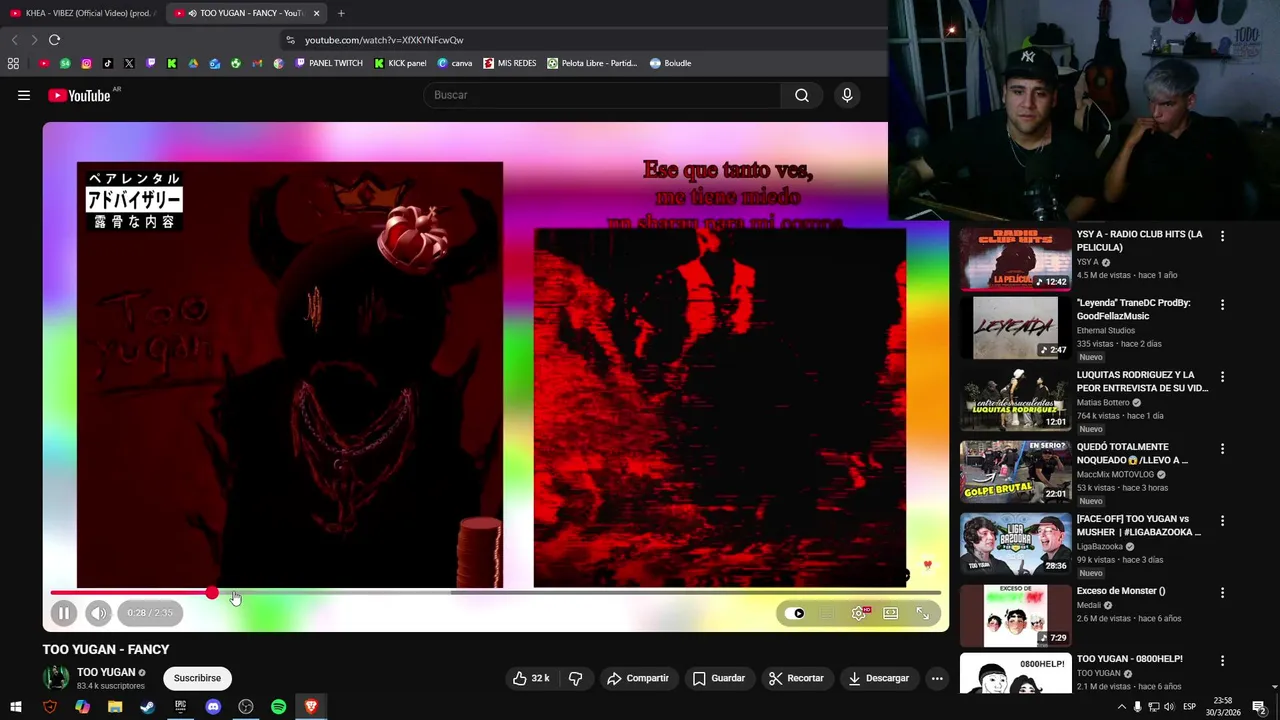Viewport: 1280px width, 720px height.
Task: Open "Leyenda" TraneDC video thumbnail
Action: [x=1016, y=327]
